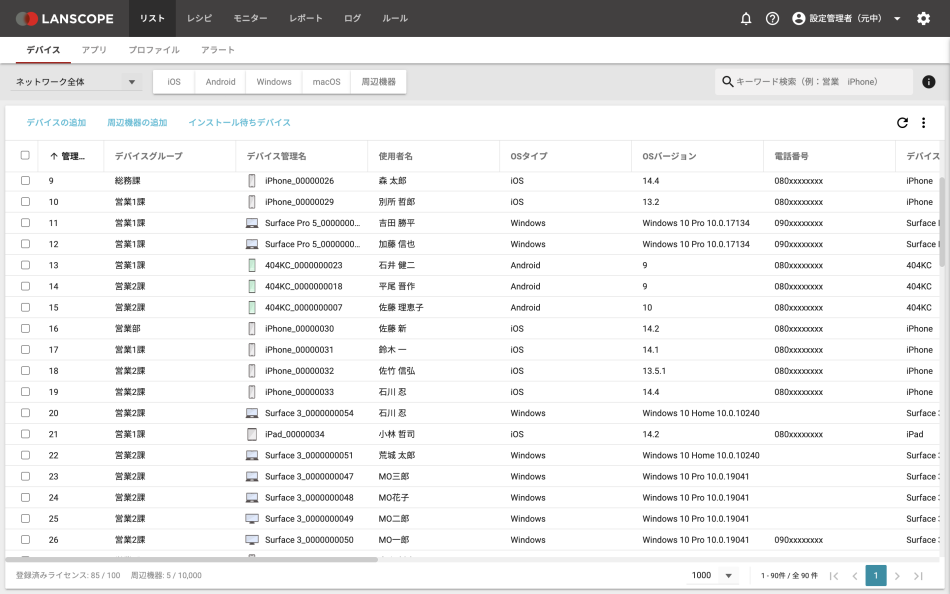
Task: Toggle the select-all header checkbox
Action: click(25, 156)
